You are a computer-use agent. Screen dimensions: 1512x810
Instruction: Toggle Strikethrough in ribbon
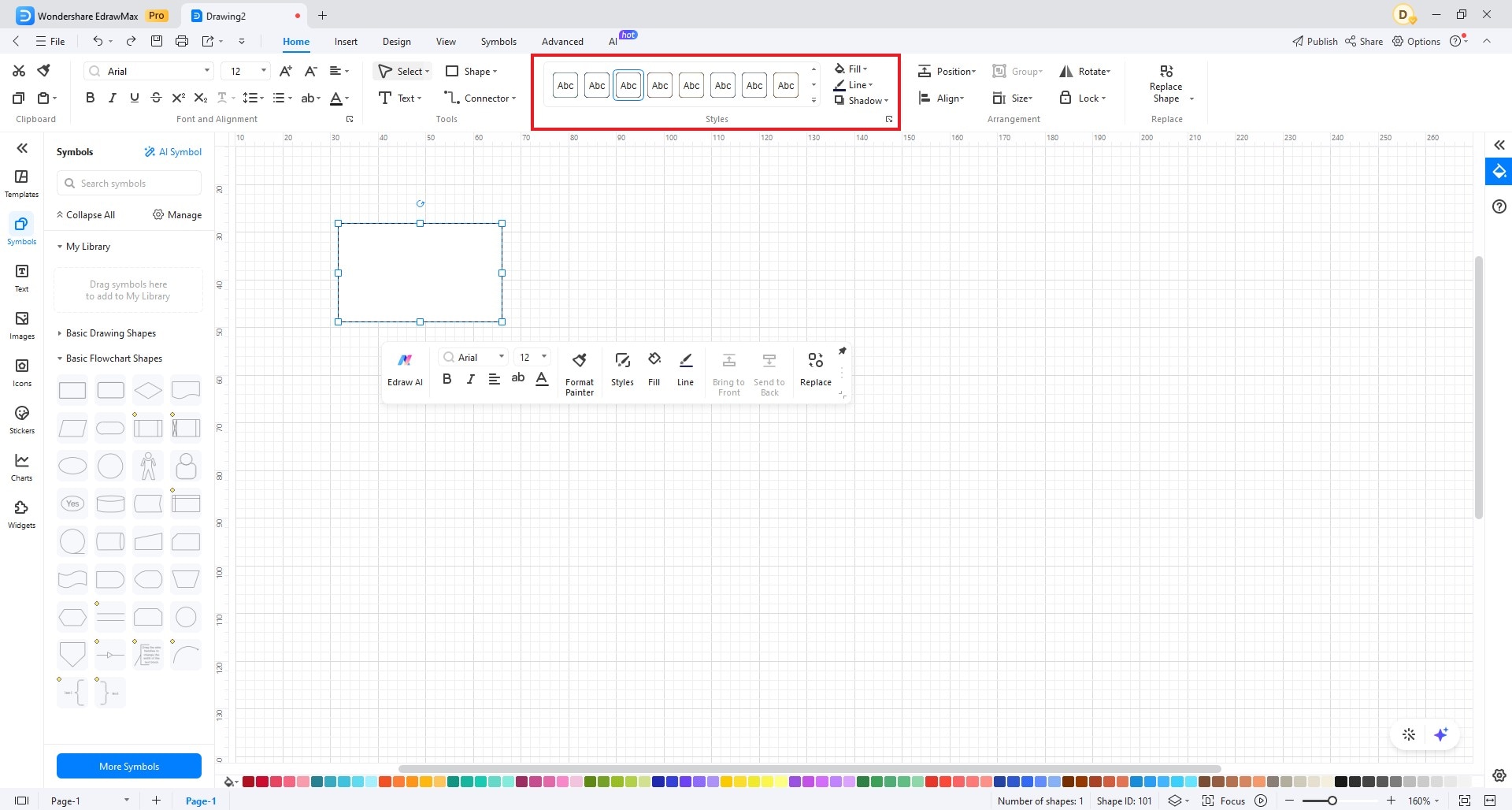(x=156, y=98)
